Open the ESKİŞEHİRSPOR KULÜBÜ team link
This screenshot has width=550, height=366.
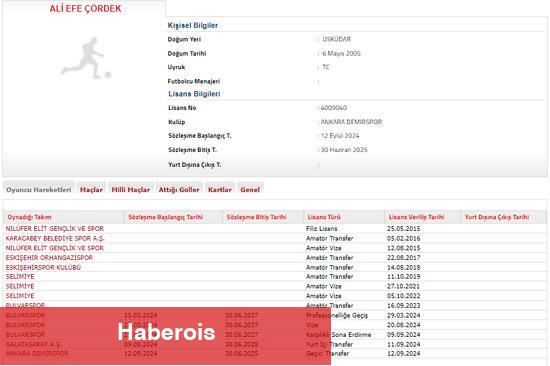[43, 267]
